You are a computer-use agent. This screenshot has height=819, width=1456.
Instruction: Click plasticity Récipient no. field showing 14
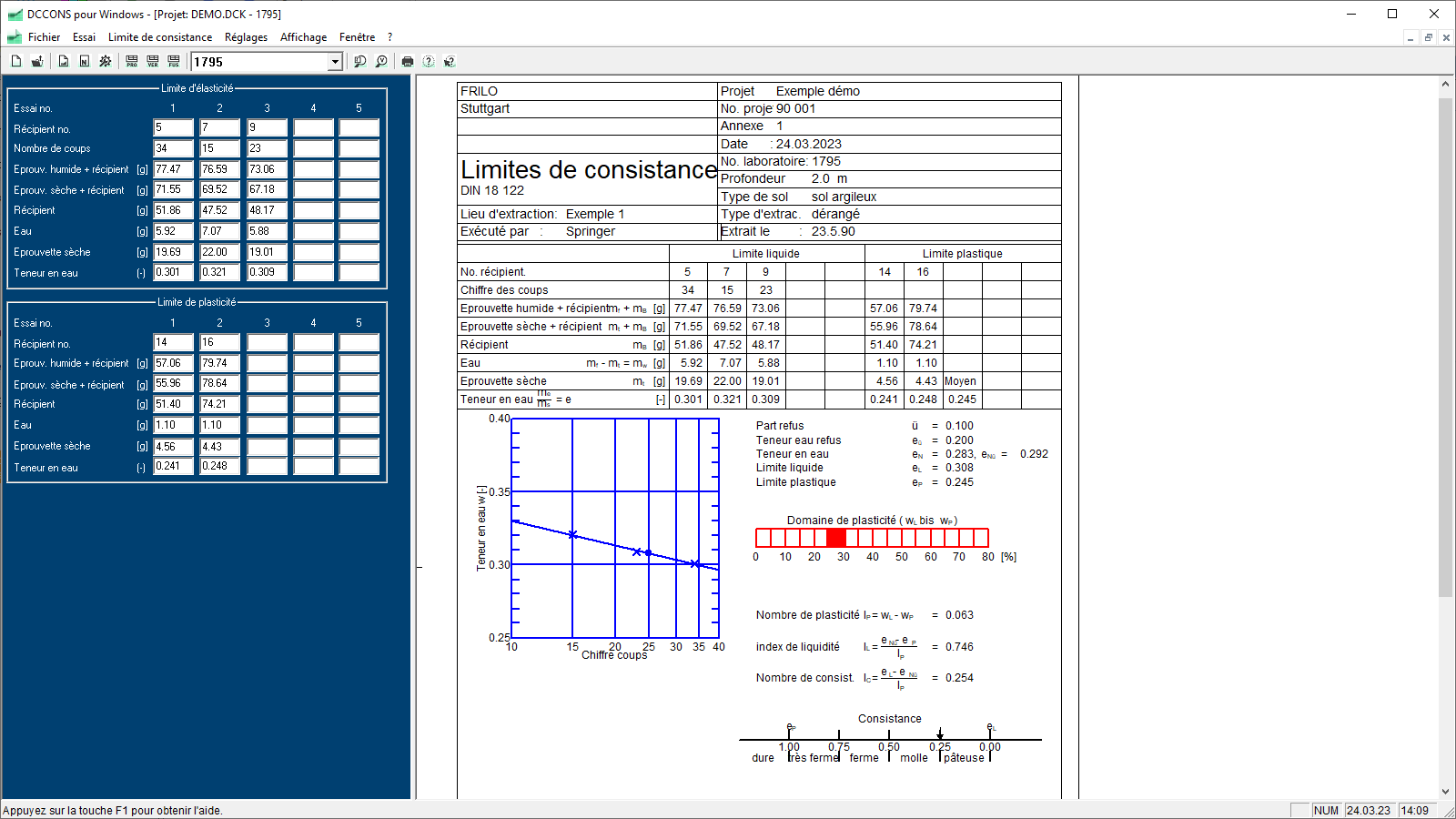173,342
